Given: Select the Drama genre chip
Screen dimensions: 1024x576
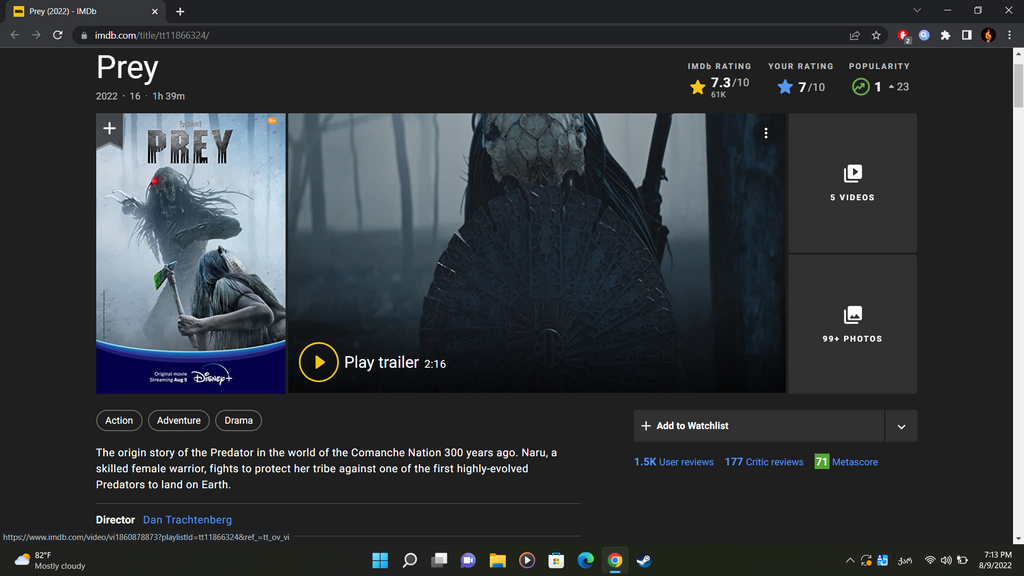Looking at the screenshot, I should 238,421.
